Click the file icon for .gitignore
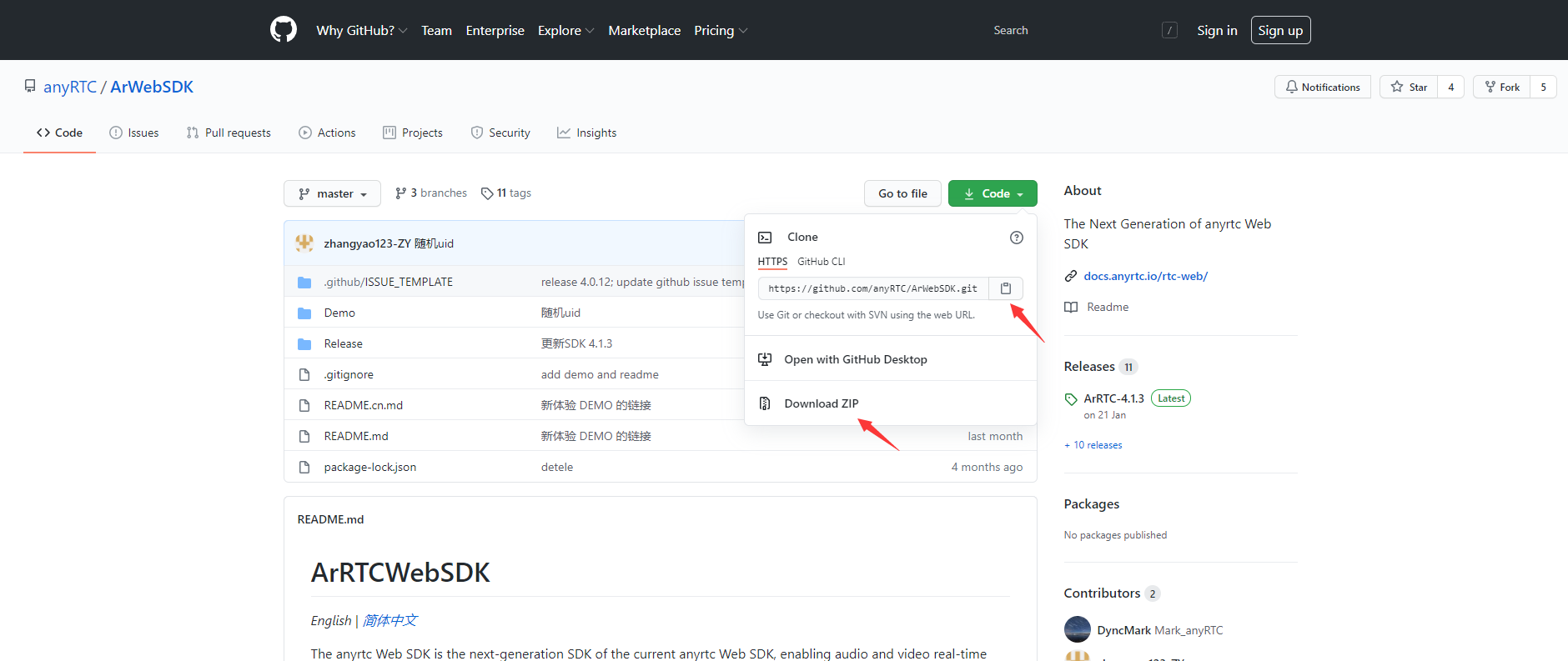This screenshot has width=1568, height=661. coord(304,374)
